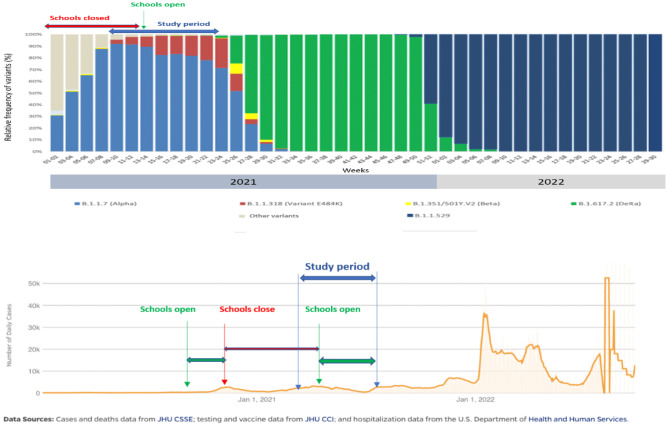Click the B.1.617.2 (Delta) legend entry
This screenshot has width=668, height=426.
[606, 204]
